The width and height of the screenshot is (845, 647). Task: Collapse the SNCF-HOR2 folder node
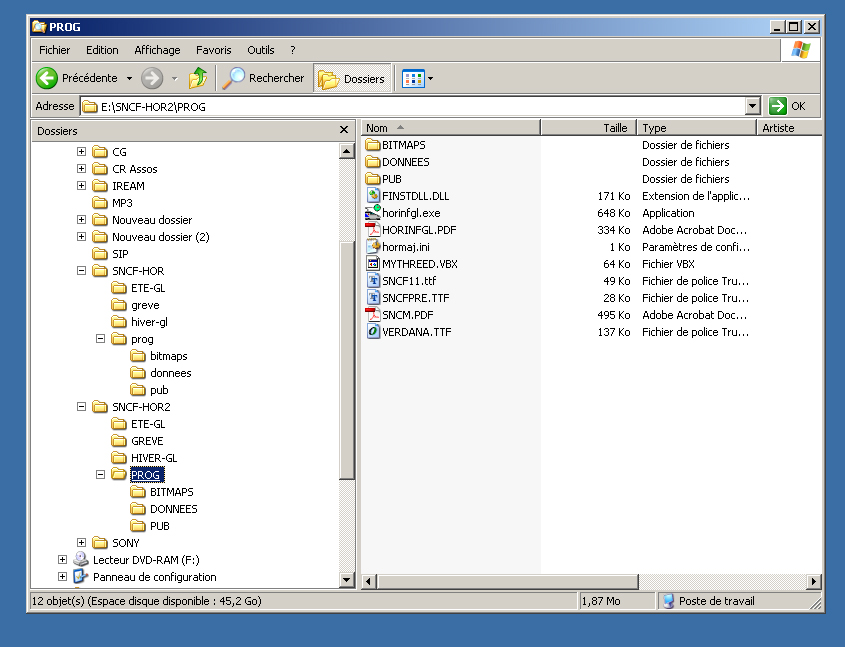81,407
